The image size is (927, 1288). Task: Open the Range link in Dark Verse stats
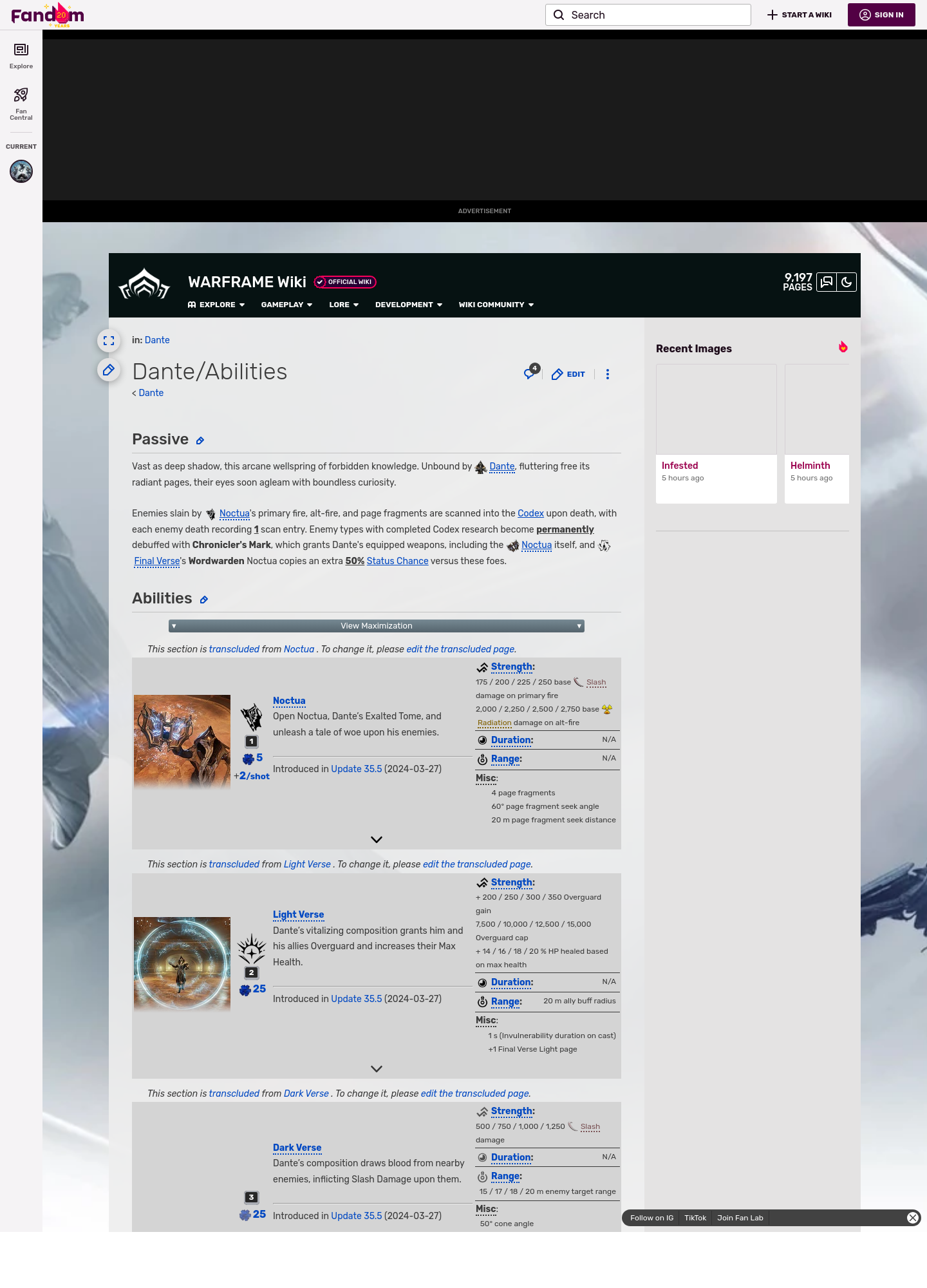[x=505, y=1176]
